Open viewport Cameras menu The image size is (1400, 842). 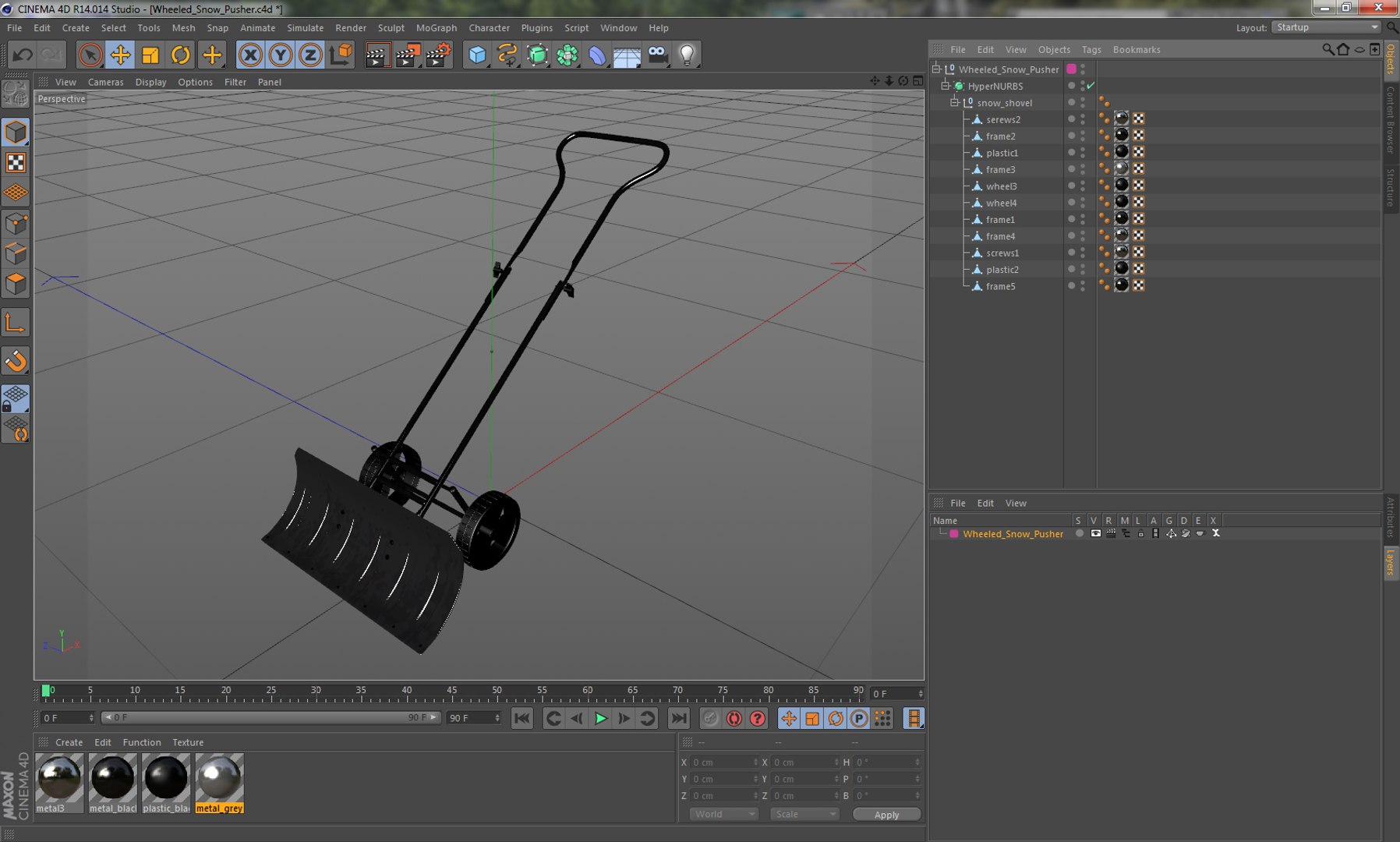105,82
